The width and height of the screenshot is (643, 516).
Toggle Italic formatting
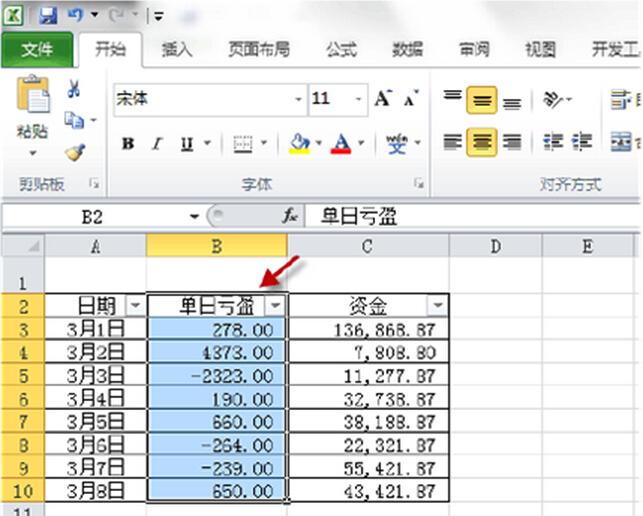pyautogui.click(x=156, y=144)
